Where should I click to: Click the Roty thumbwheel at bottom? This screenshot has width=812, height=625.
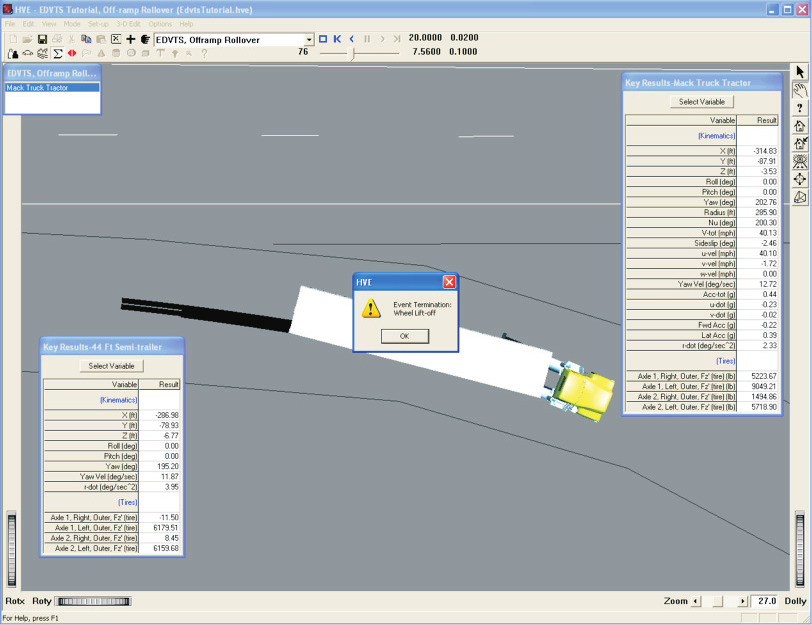[x=93, y=601]
